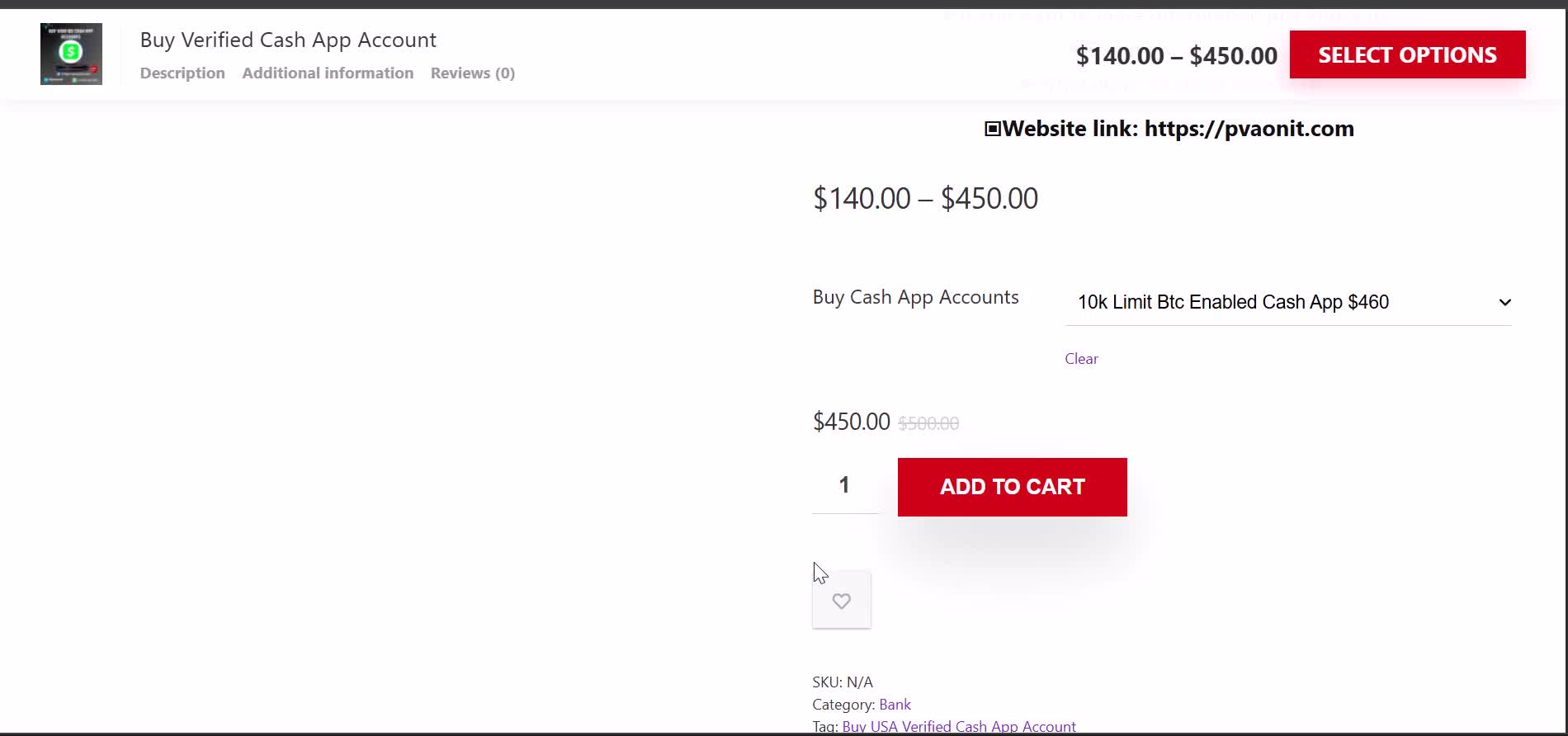Open the Buy Cash App Accounts dropdown
Screen dimensions: 1568x736
pos(1287,302)
